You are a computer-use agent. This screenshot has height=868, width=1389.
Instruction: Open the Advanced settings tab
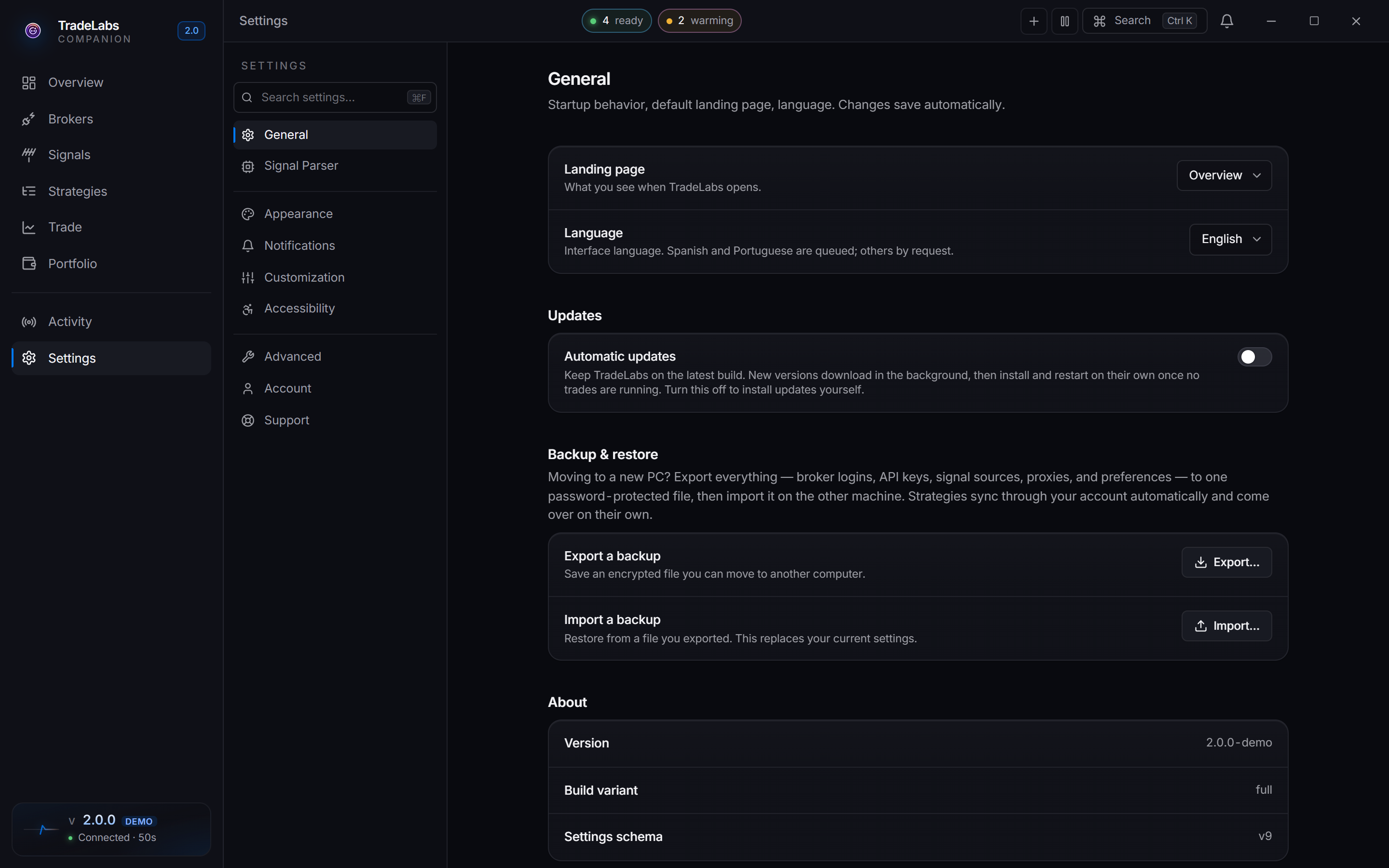335,356
